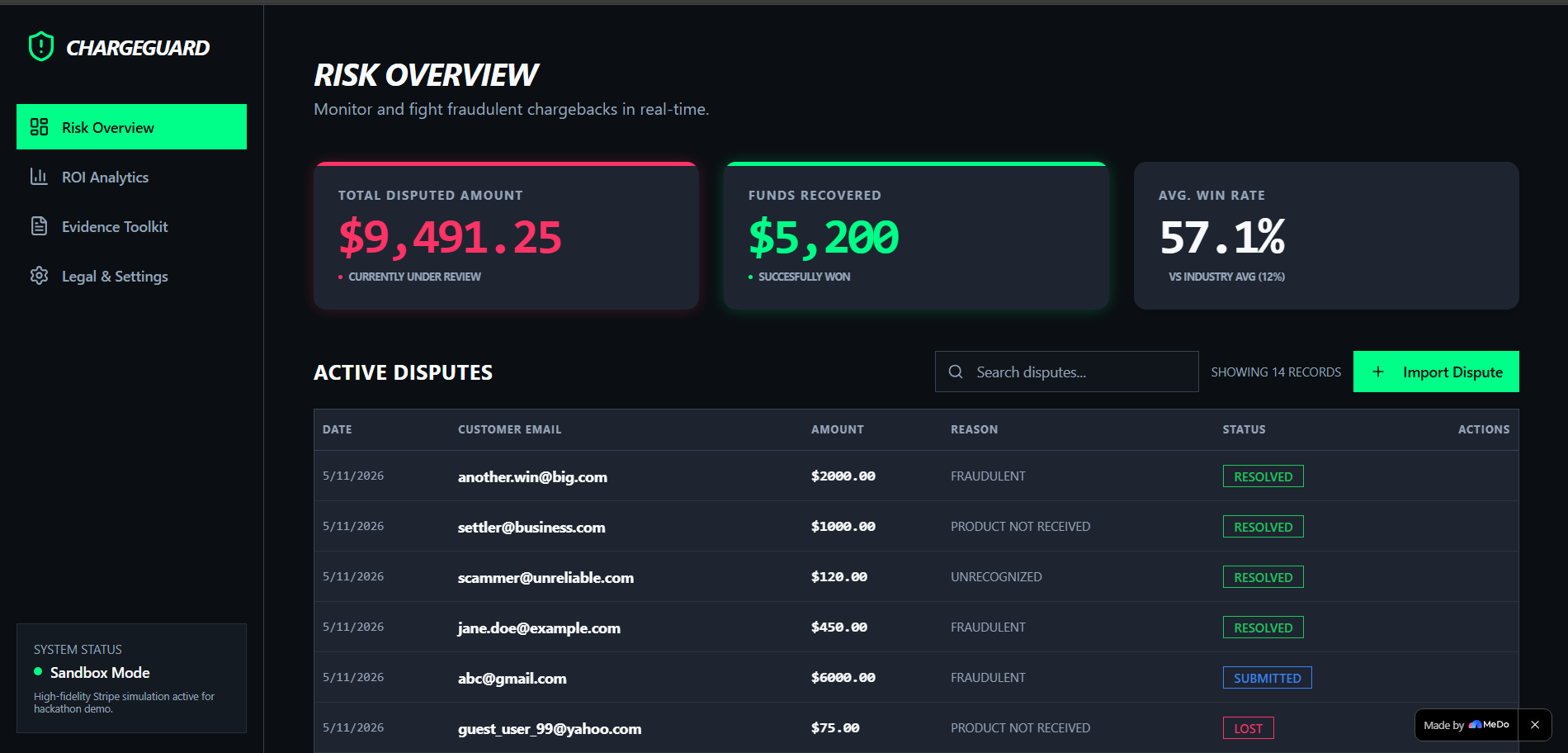Open the Evidence Toolkit page
Viewport: 1568px width, 753px height.
point(131,226)
